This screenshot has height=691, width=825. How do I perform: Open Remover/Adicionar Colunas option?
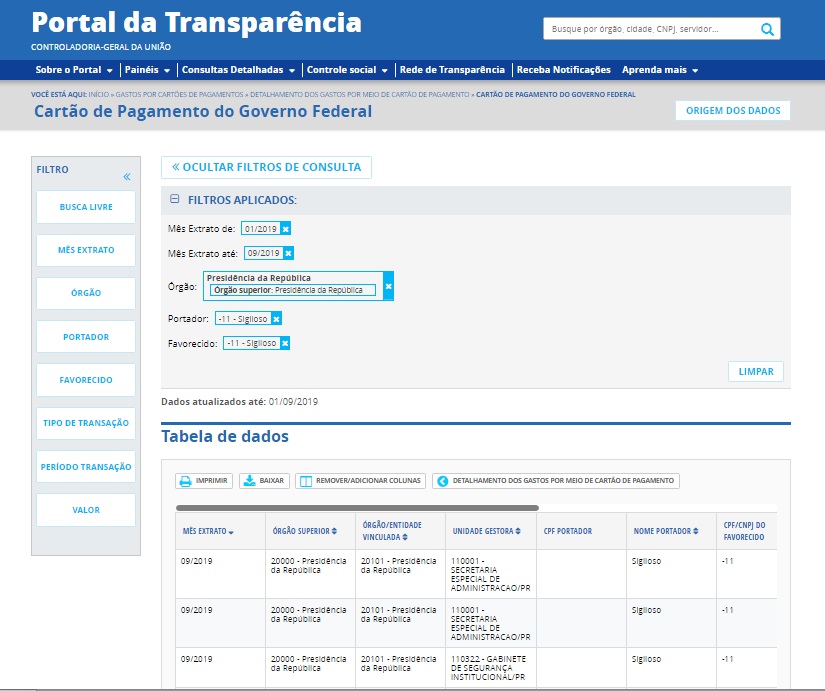tap(360, 481)
